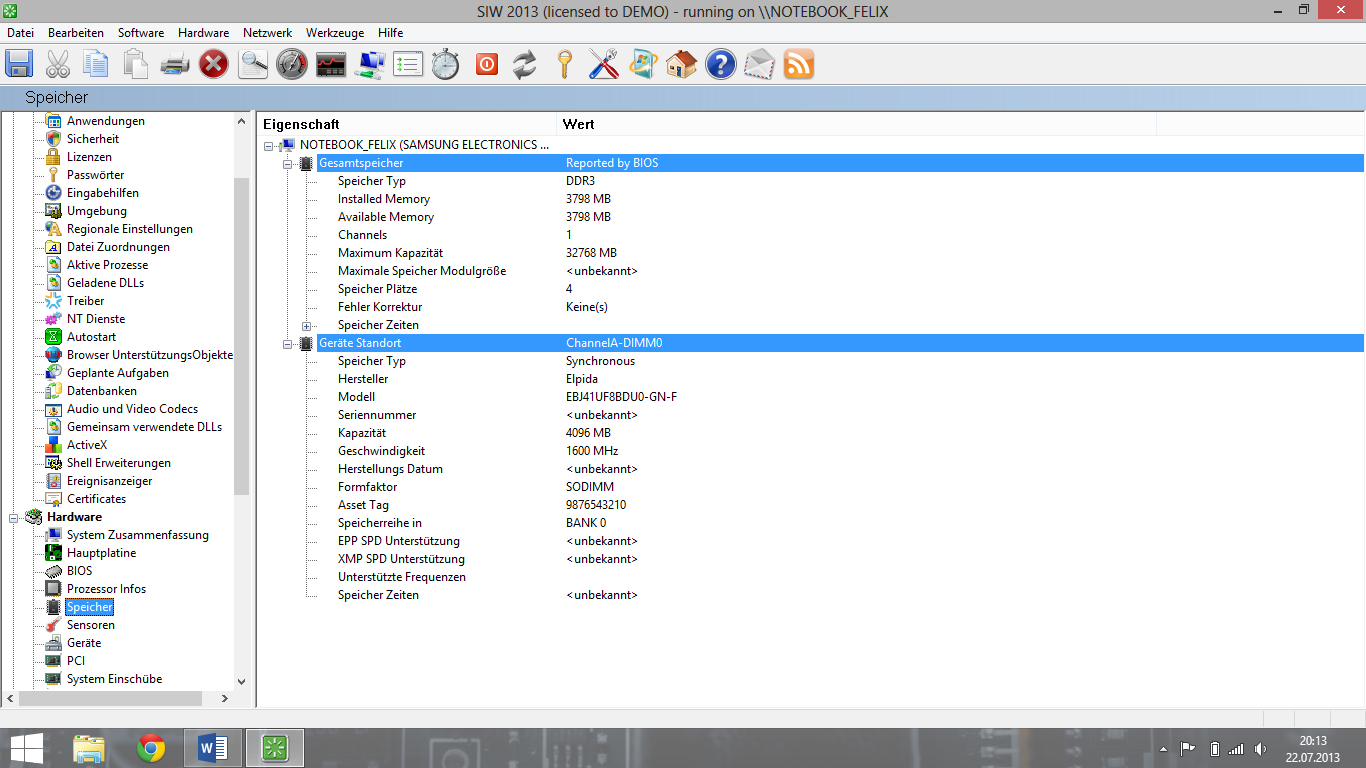Click the Cut scissors toolbar icon

point(58,65)
